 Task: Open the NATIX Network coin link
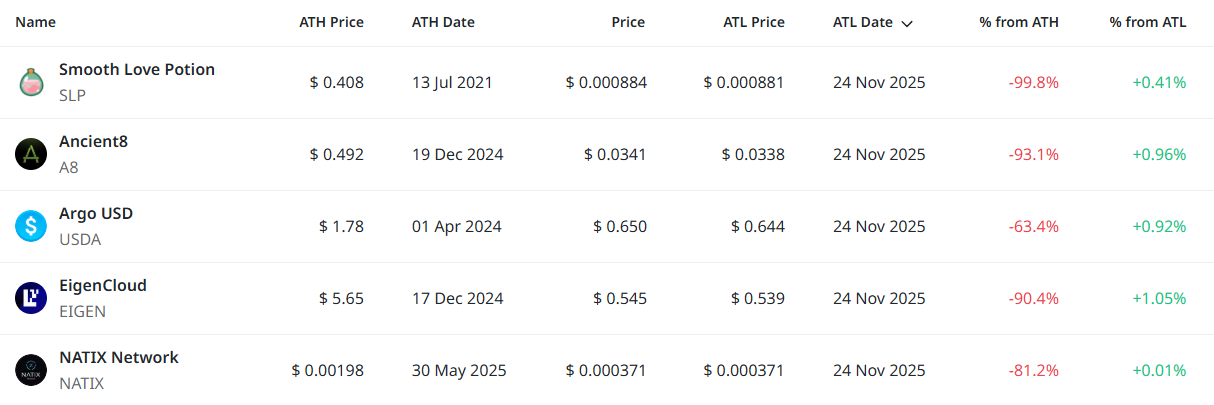tap(119, 358)
